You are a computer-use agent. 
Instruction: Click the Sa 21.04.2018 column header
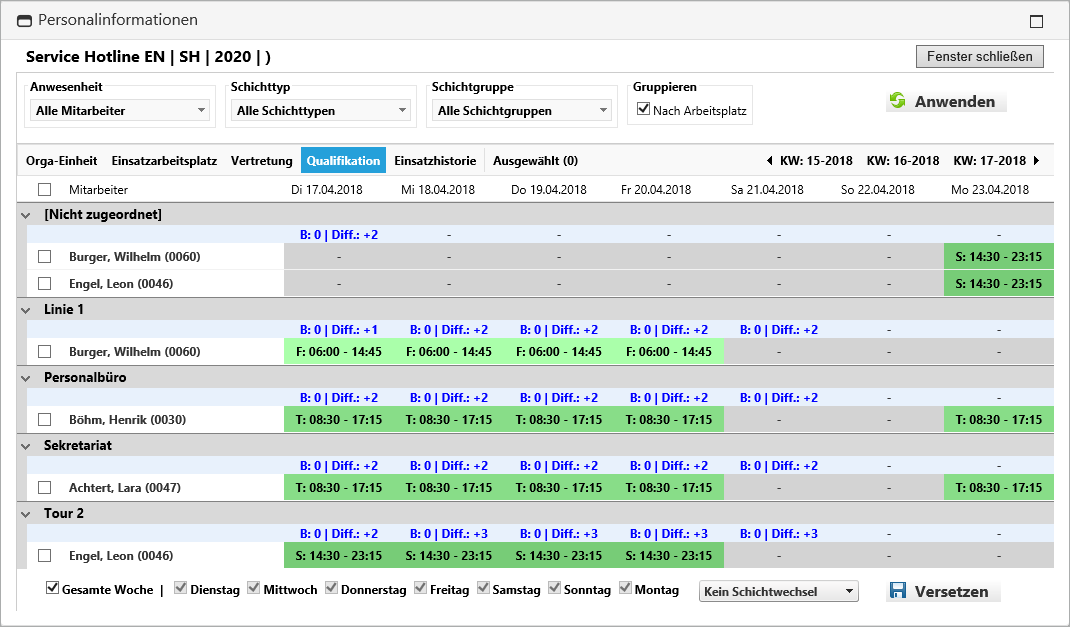pos(767,190)
